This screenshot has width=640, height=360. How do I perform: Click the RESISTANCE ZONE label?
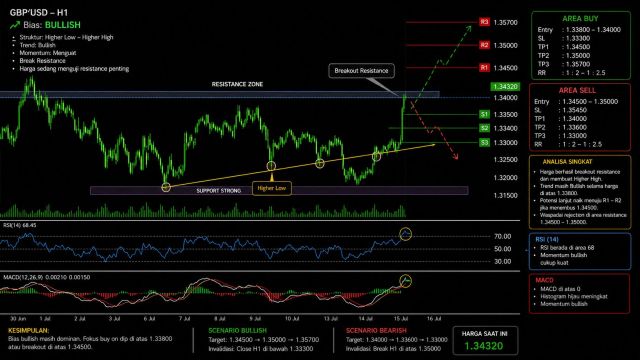(237, 84)
